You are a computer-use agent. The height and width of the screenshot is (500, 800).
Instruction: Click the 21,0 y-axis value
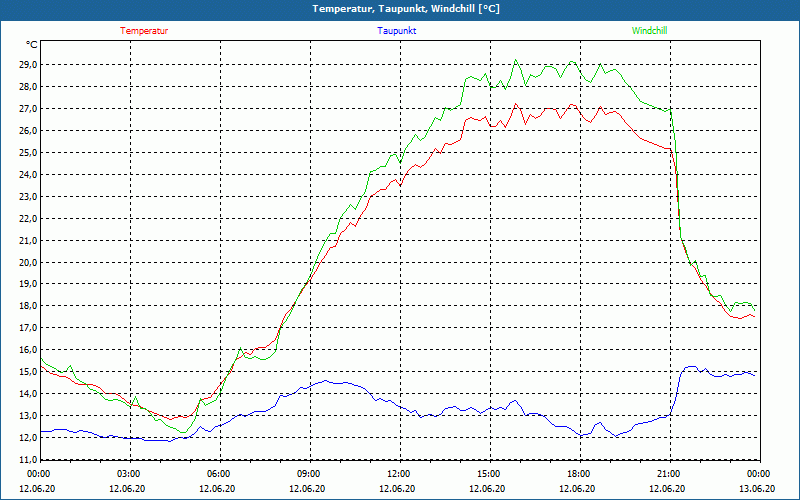29,240
